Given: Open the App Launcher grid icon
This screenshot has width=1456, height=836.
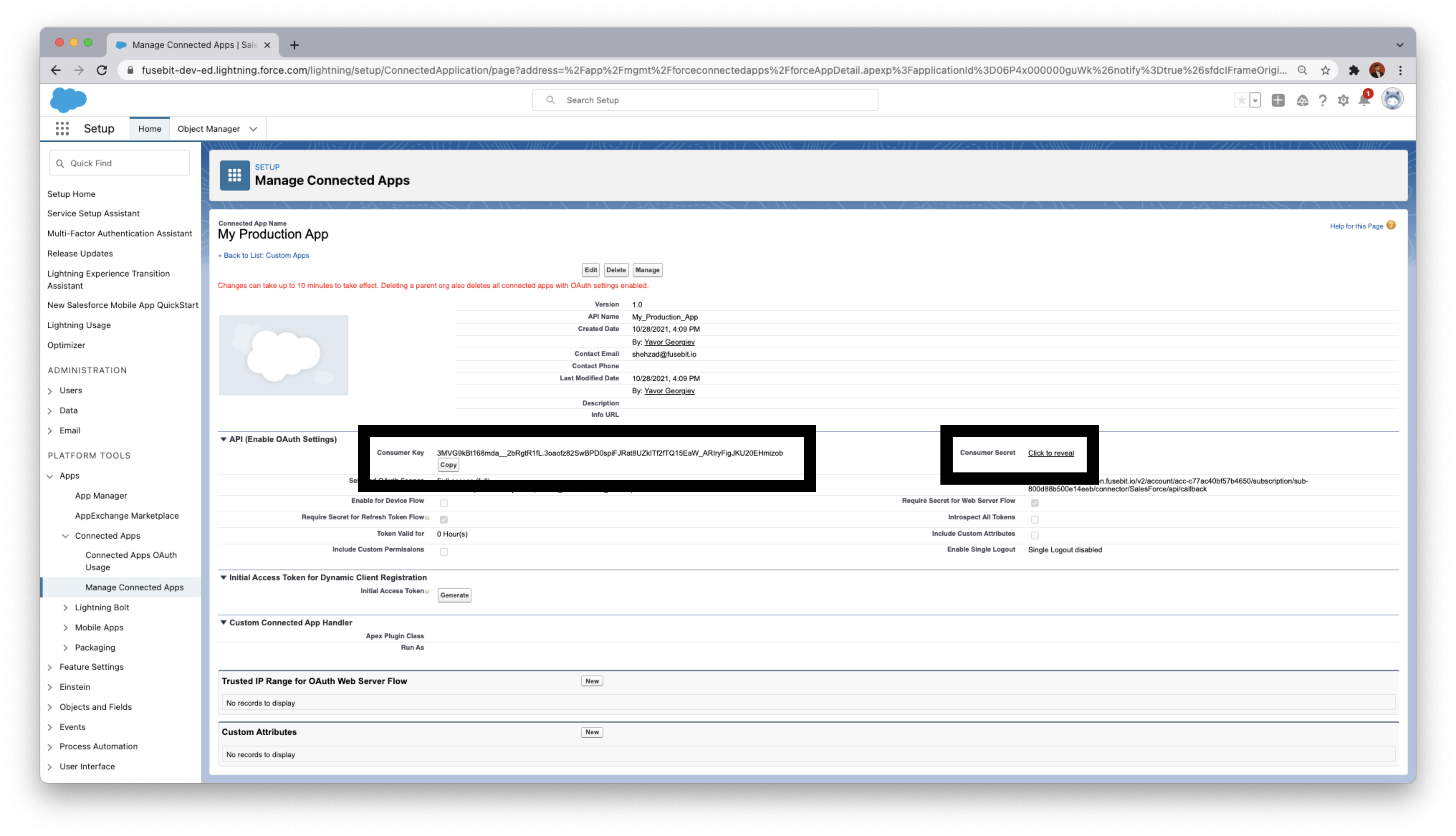Looking at the screenshot, I should (62, 129).
